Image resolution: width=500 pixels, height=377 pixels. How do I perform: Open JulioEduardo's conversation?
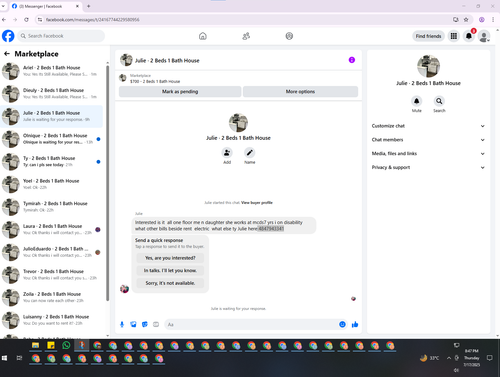point(52,252)
